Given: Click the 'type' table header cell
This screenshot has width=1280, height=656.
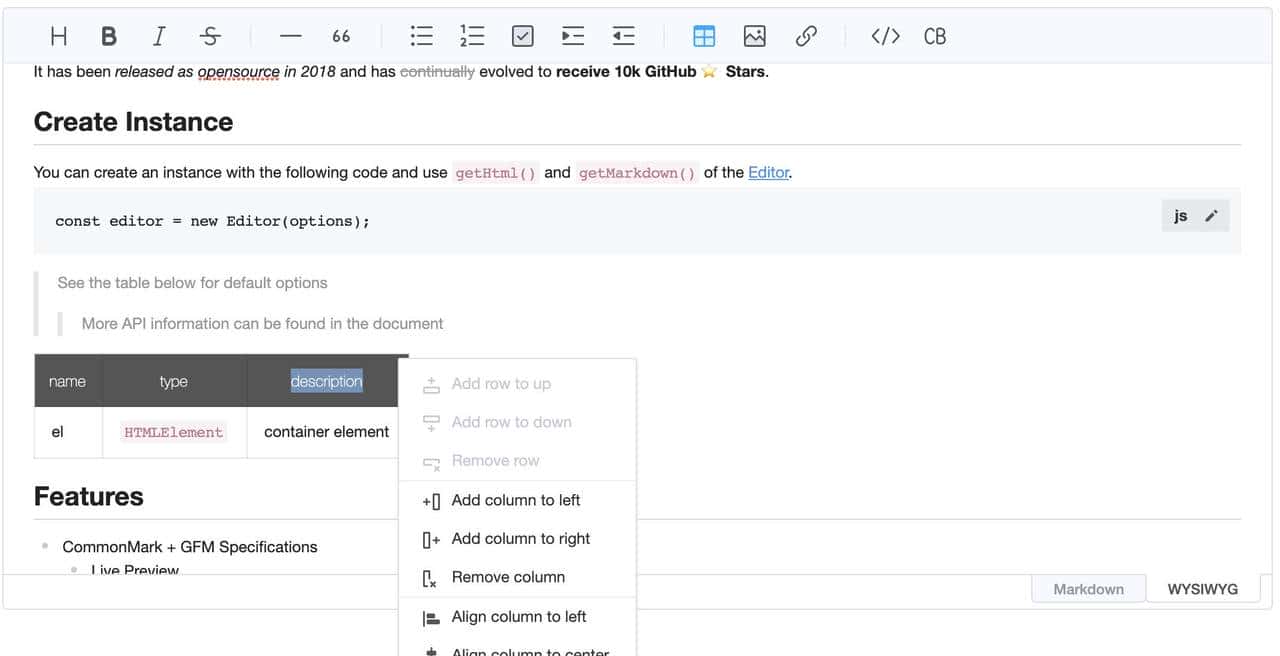Looking at the screenshot, I should 174,381.
